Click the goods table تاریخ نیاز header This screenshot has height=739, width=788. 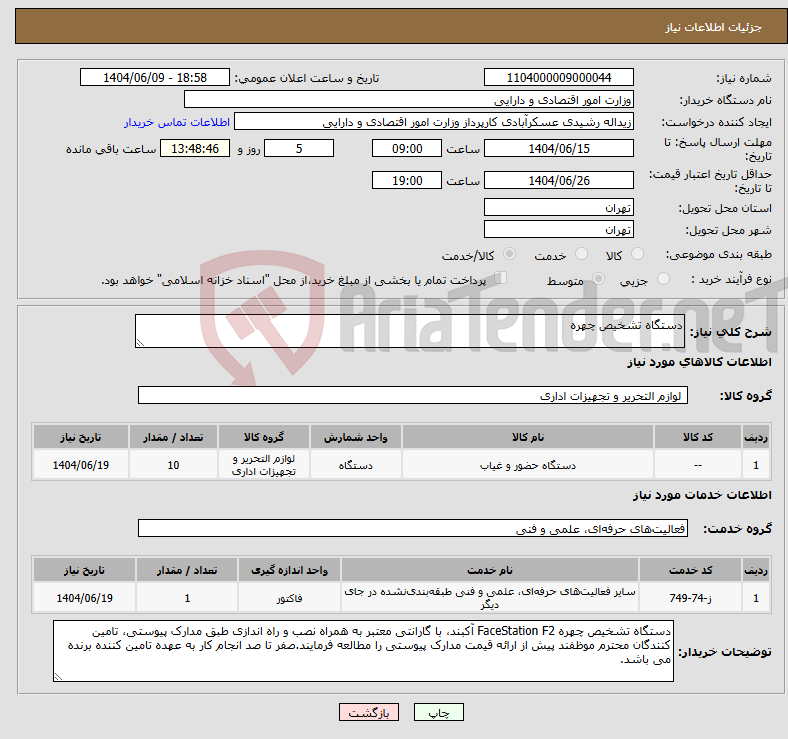[x=81, y=437]
